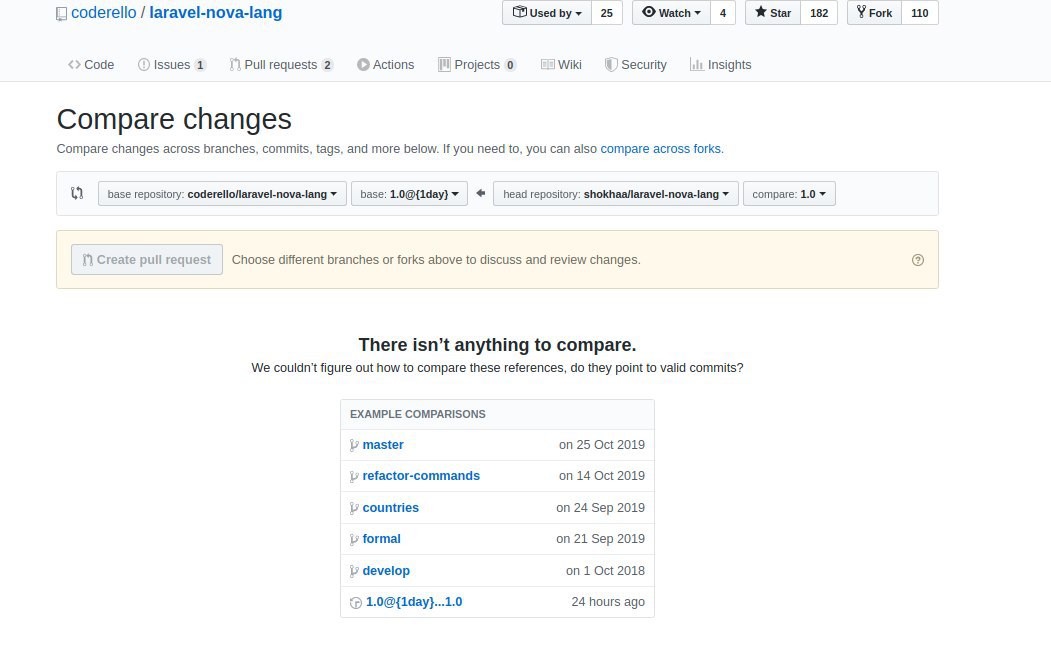
Task: Open the 1.0@{1day}...1.0 comparison
Action: (414, 602)
